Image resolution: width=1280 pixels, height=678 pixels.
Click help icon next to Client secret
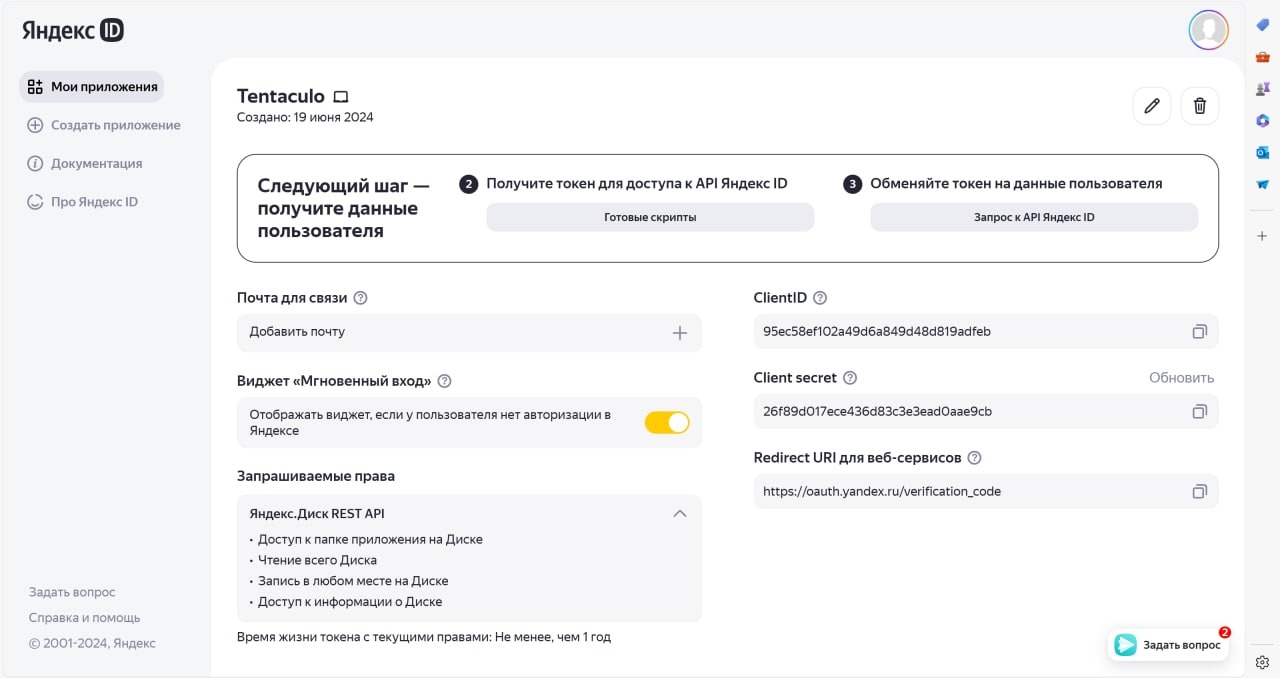click(x=850, y=378)
